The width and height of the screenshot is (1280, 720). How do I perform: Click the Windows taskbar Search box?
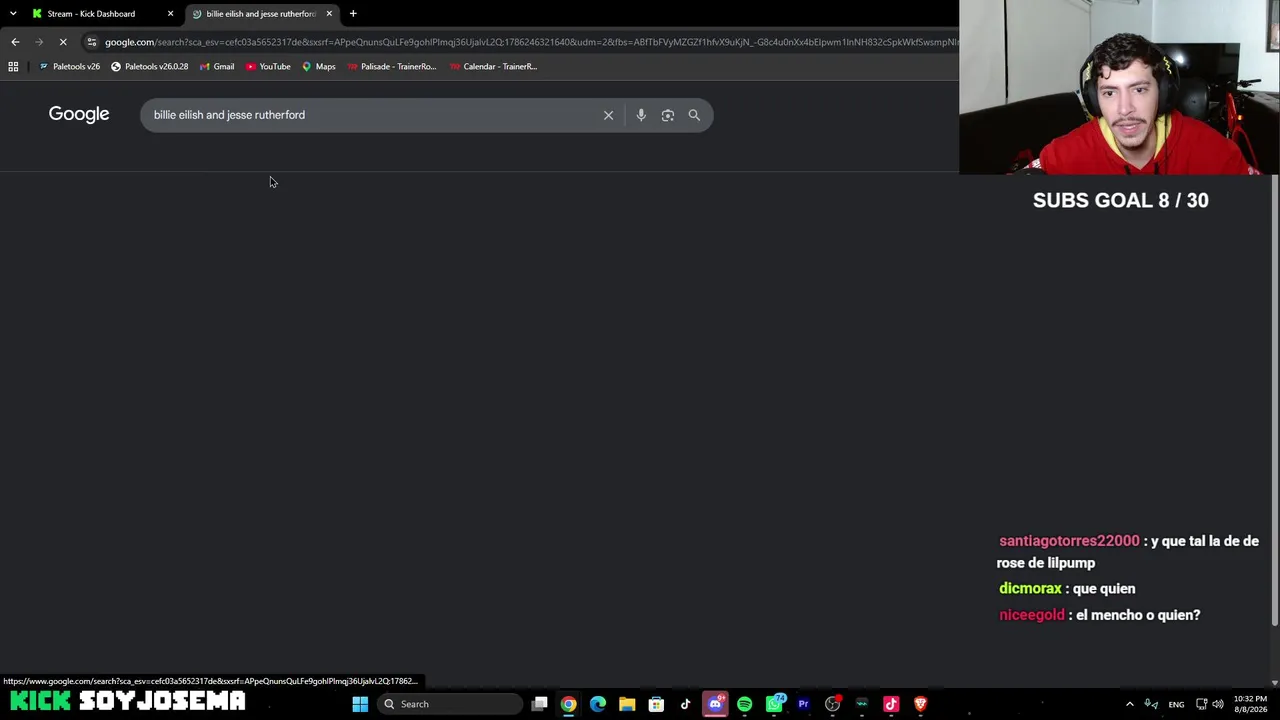pyautogui.click(x=449, y=704)
